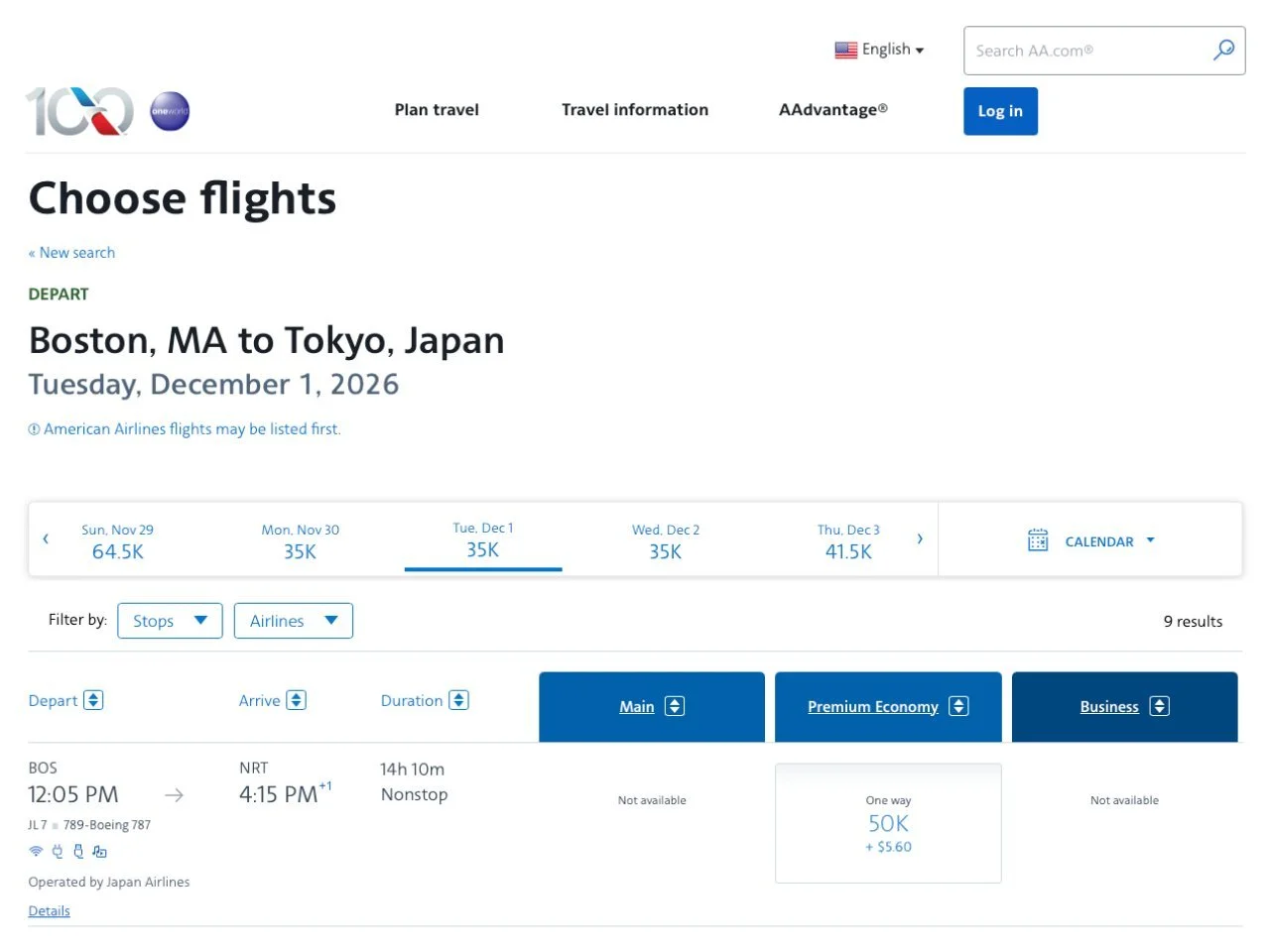Show previous dates with left arrow
This screenshot has height=952, width=1270.
click(x=46, y=539)
